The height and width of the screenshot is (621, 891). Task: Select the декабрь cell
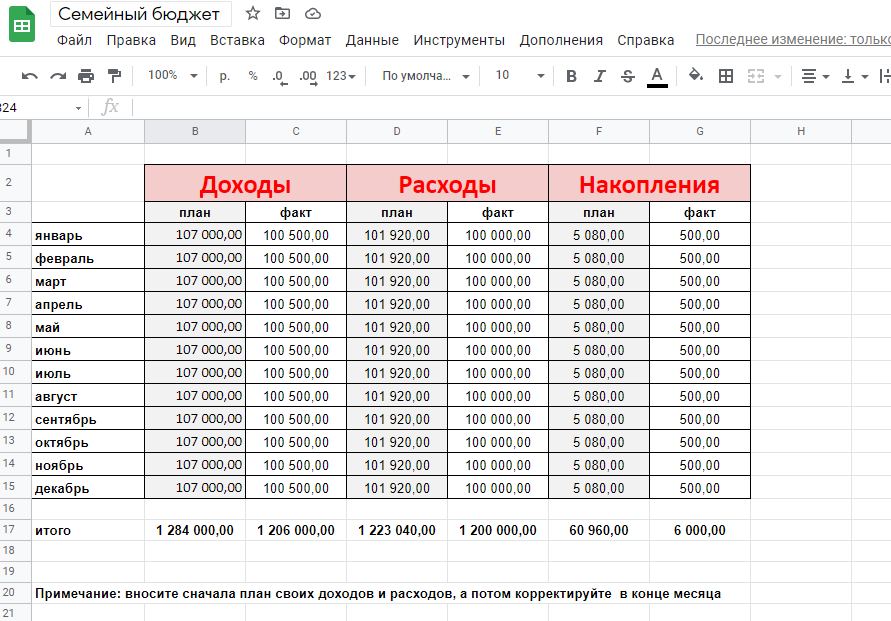click(x=88, y=487)
